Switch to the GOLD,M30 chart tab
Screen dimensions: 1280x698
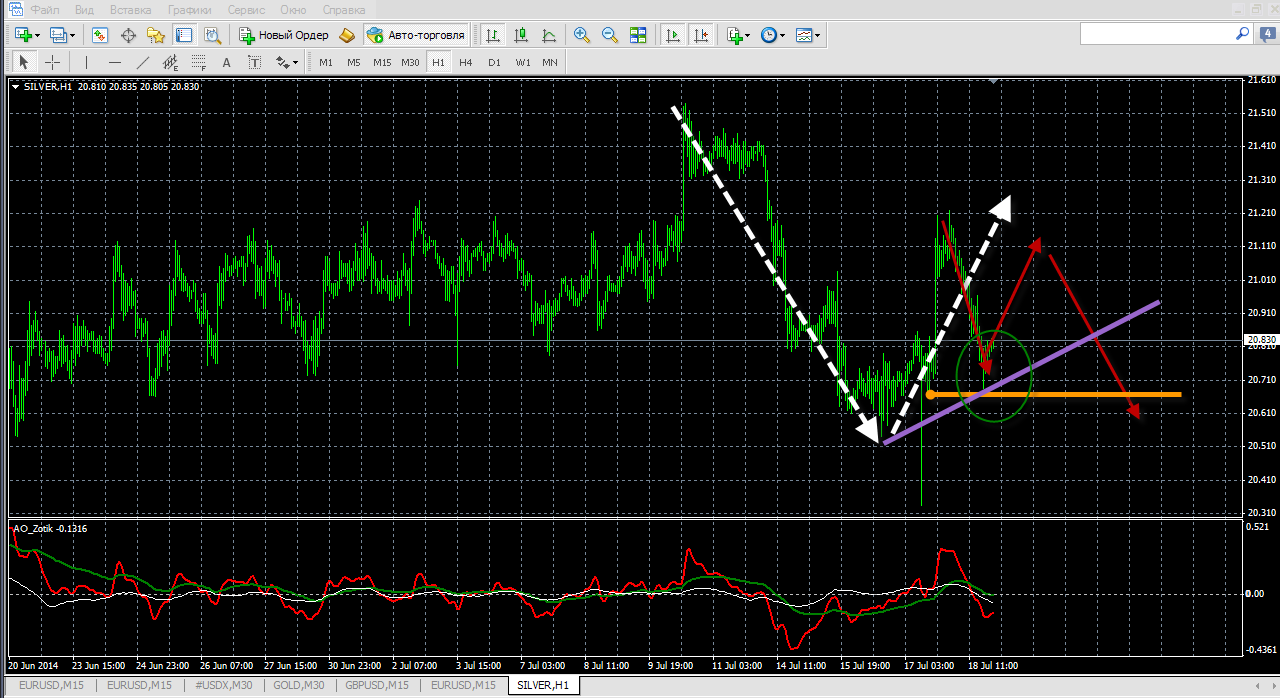pos(298,685)
